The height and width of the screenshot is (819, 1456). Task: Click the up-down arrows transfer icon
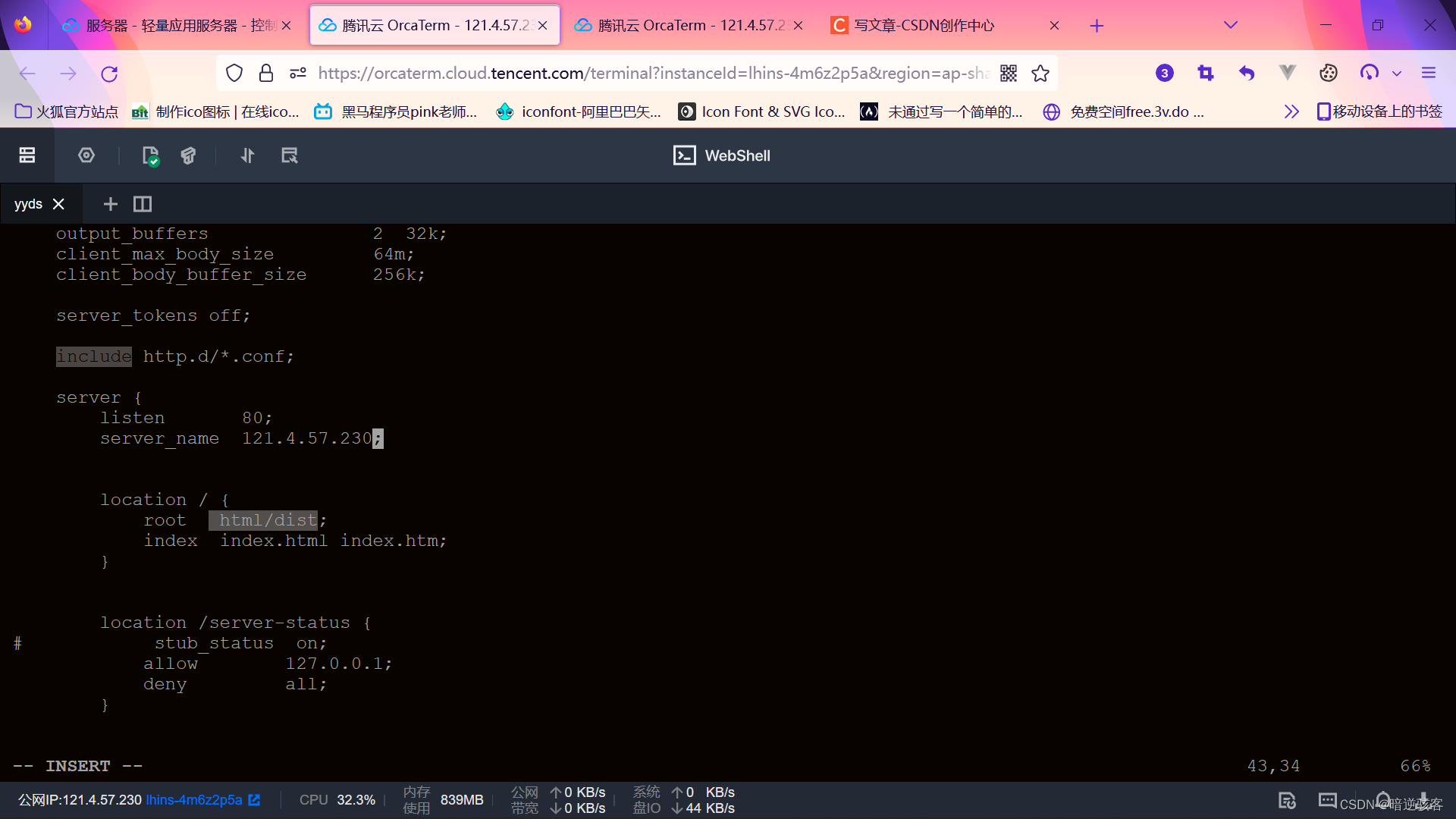point(247,155)
